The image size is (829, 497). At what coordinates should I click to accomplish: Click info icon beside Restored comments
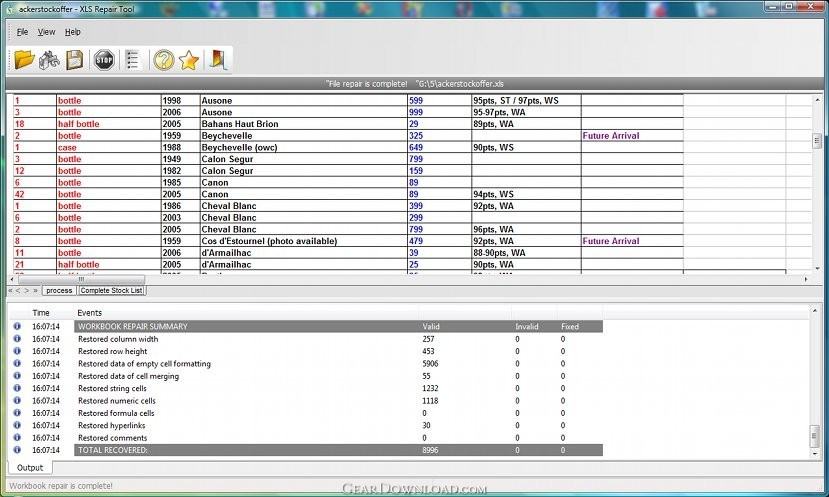point(17,437)
